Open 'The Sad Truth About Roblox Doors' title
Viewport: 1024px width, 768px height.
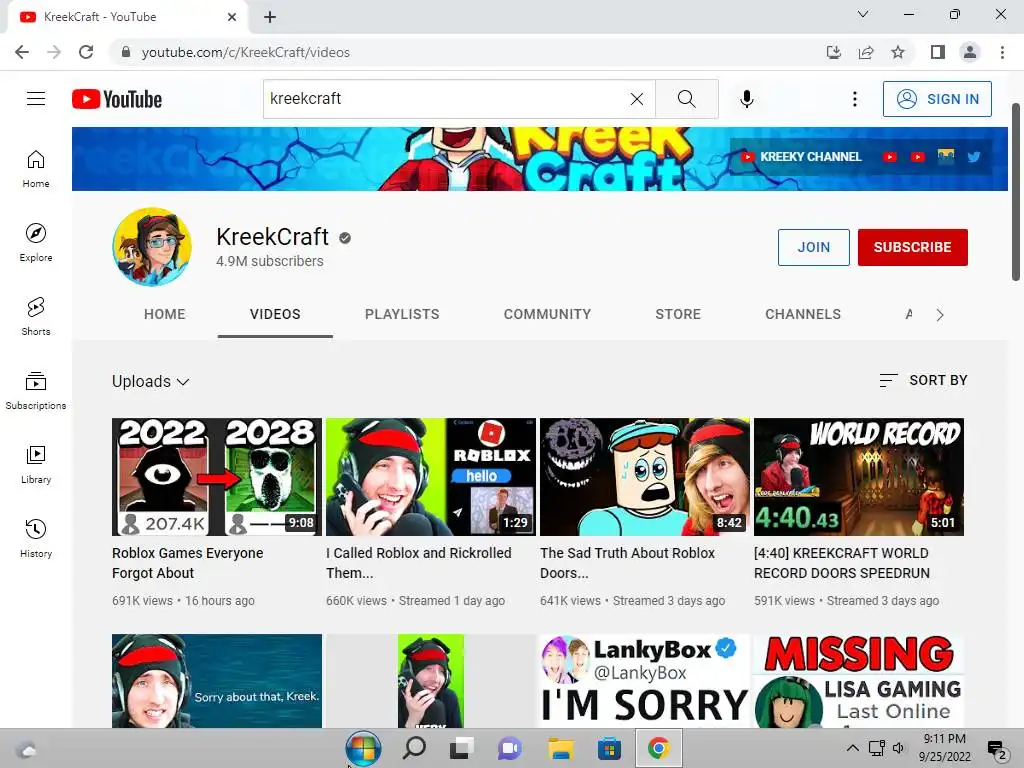pyautogui.click(x=628, y=563)
